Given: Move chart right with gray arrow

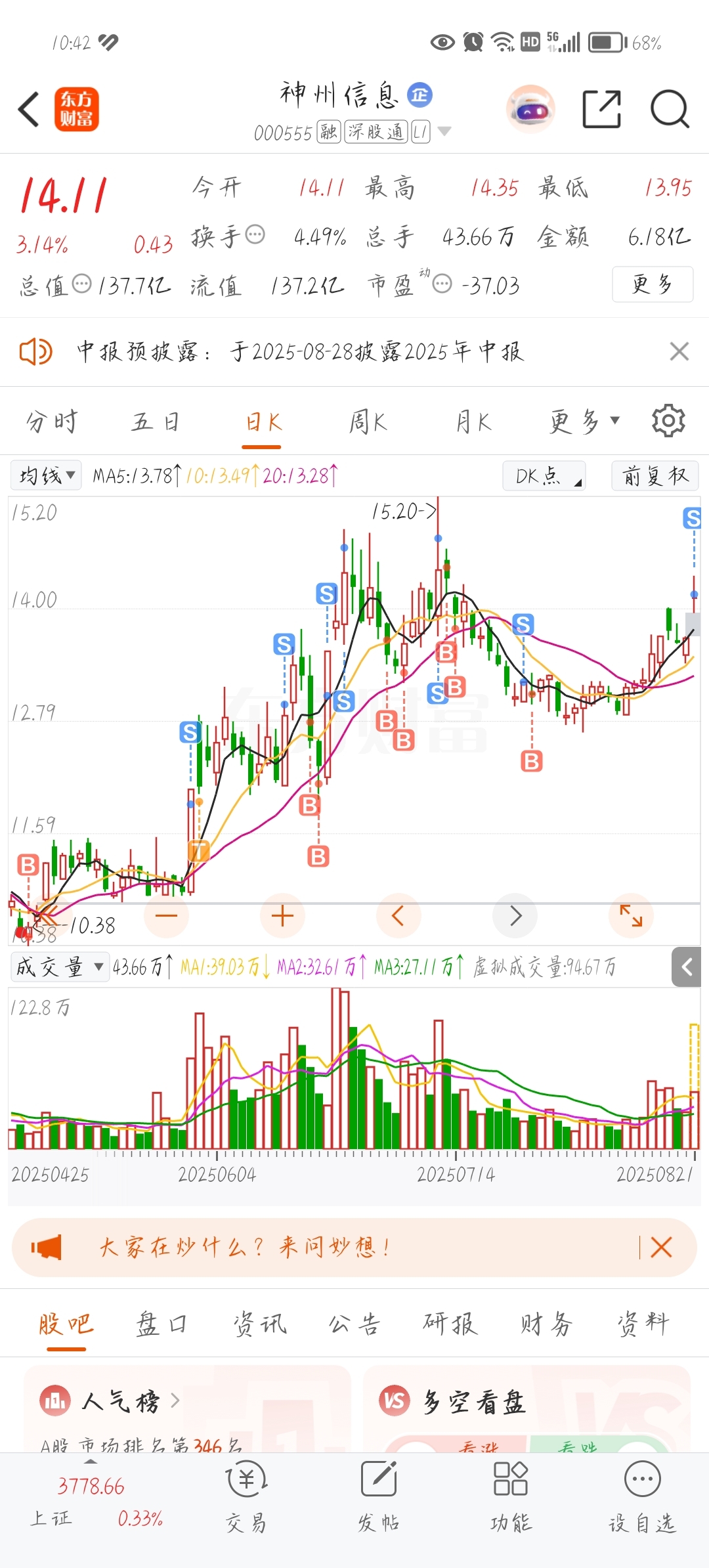Looking at the screenshot, I should coord(515,915).
